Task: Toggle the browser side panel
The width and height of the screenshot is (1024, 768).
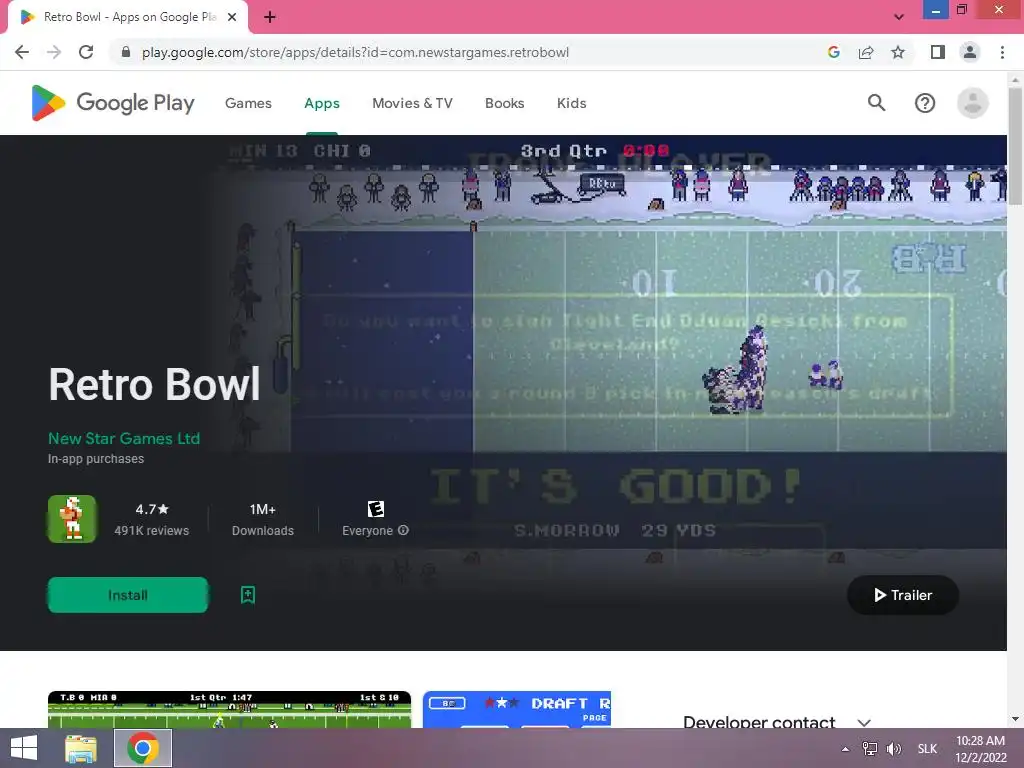Action: click(938, 52)
